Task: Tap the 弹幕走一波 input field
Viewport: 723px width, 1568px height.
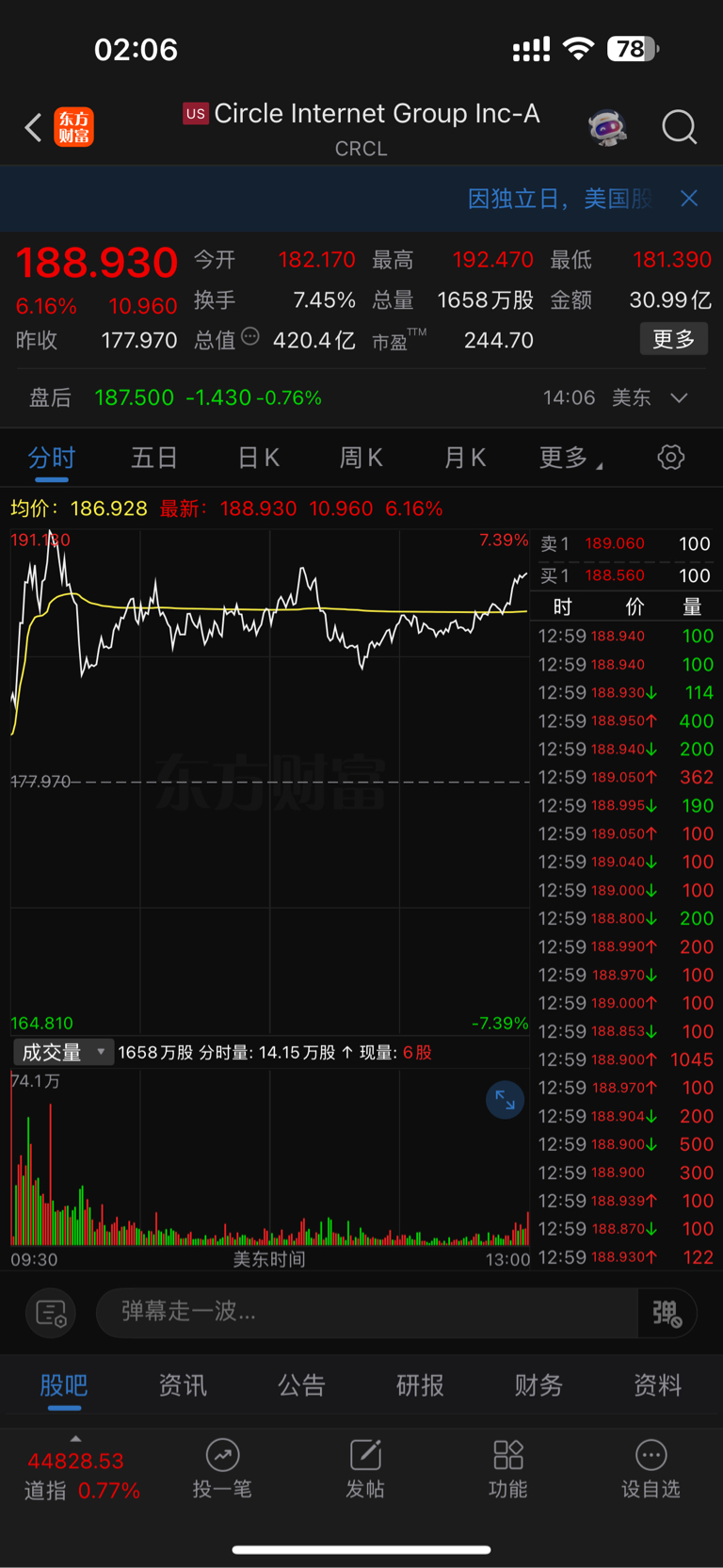Action: pyautogui.click(x=367, y=1313)
